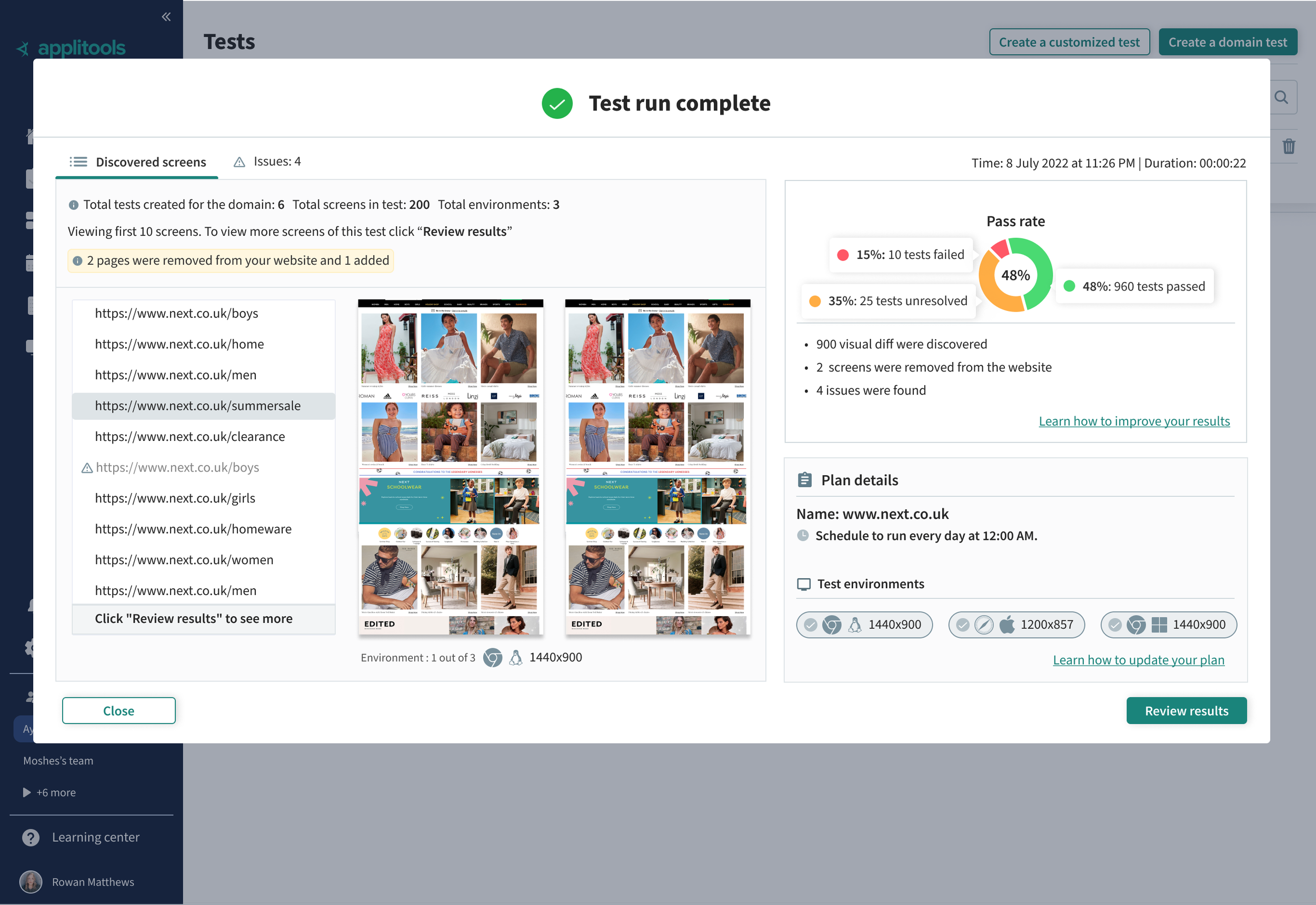Image resolution: width=1316 pixels, height=905 pixels.
Task: Switch to the Discovered screens tab
Action: point(137,162)
